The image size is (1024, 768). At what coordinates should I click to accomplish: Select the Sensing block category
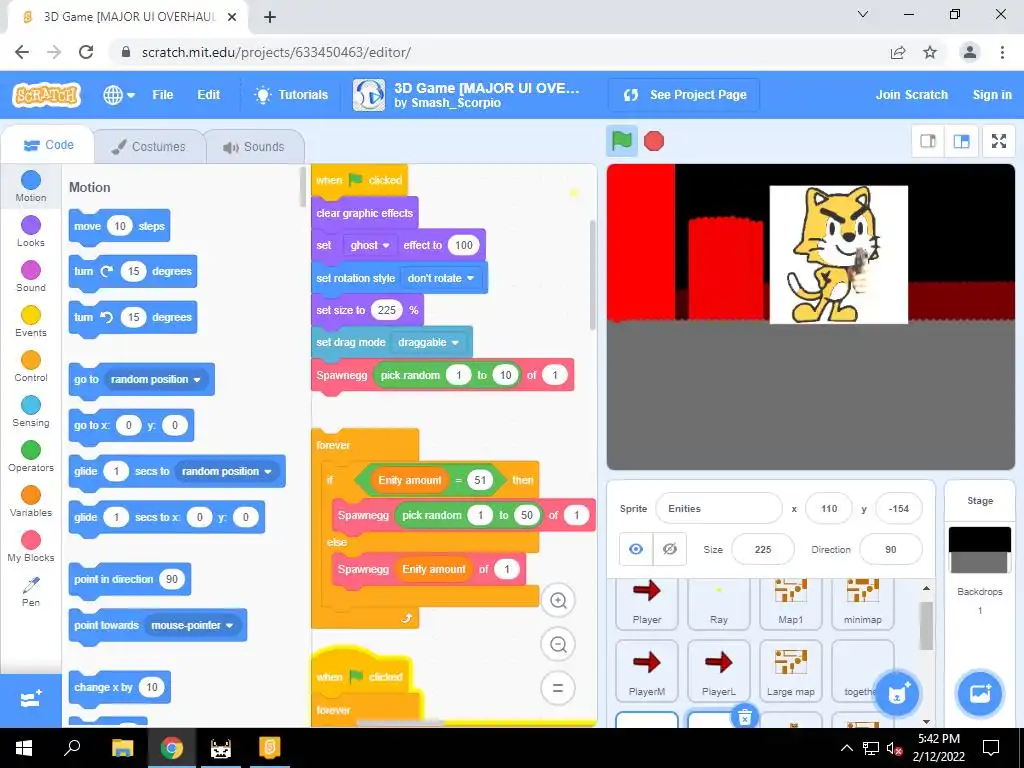[x=31, y=411]
